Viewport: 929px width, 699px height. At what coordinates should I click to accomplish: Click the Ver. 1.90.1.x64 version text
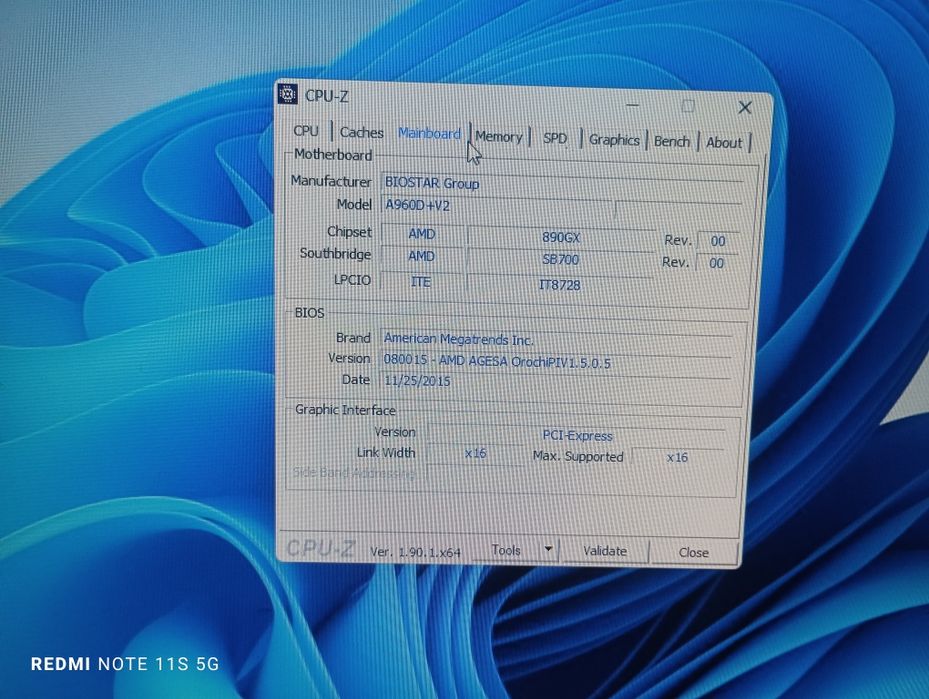(415, 551)
